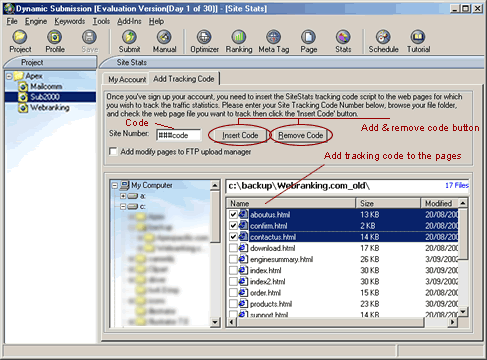Click the c:\backup\Webranking.com_old path field
Image resolution: width=487 pixels, height=360 pixels.
point(347,186)
